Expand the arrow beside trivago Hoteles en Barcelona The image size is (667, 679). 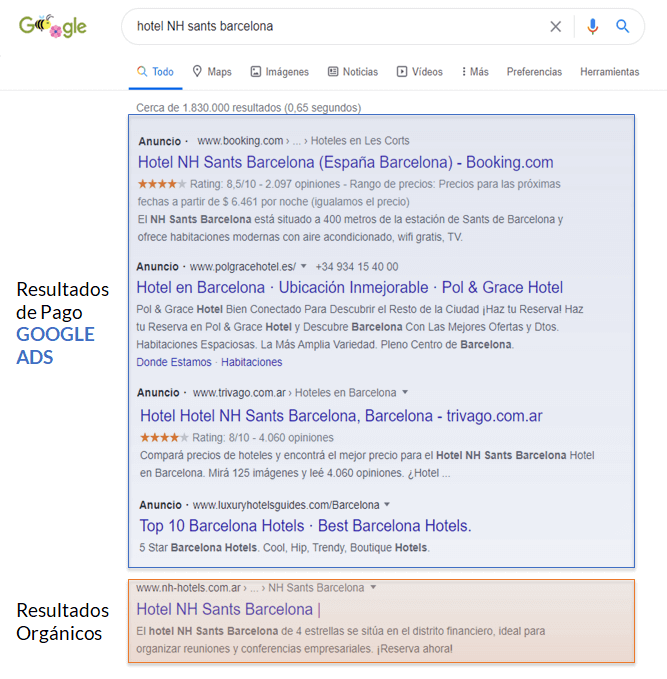405,392
